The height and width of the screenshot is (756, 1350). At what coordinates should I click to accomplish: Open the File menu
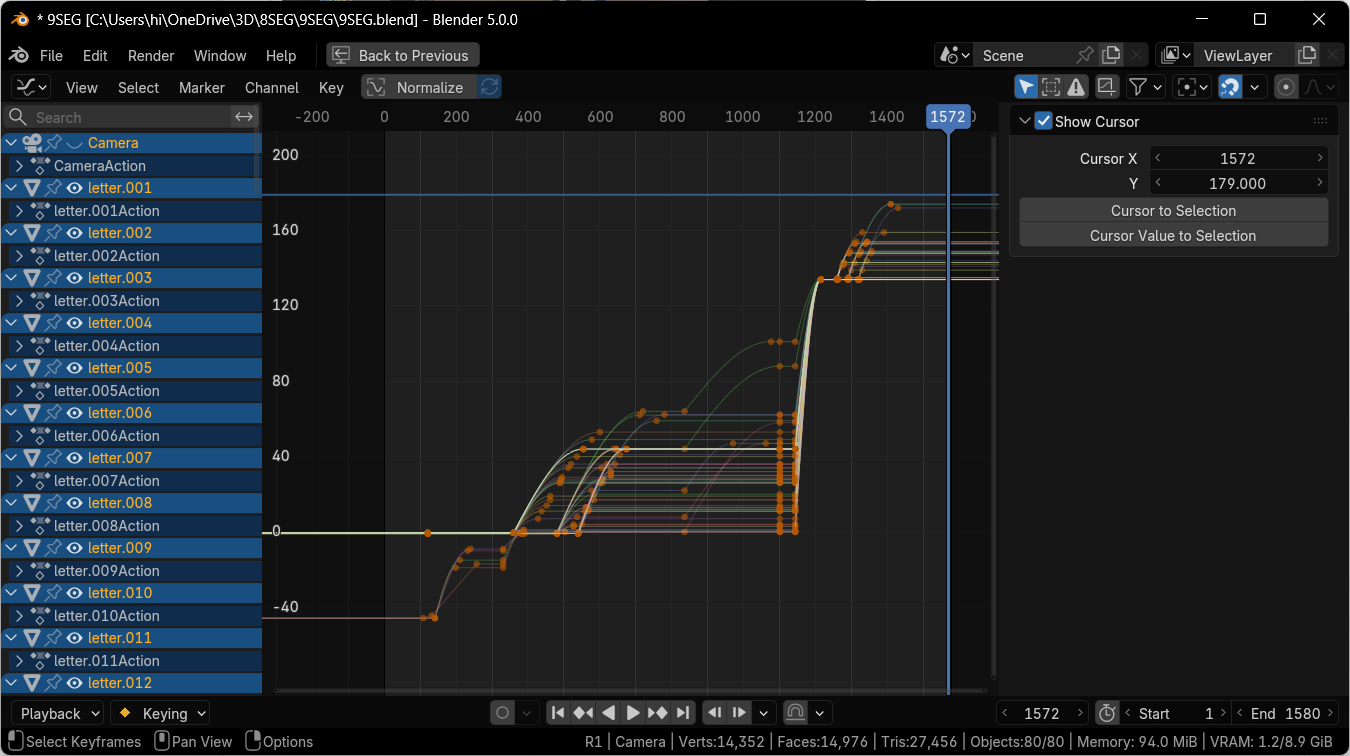click(x=51, y=56)
